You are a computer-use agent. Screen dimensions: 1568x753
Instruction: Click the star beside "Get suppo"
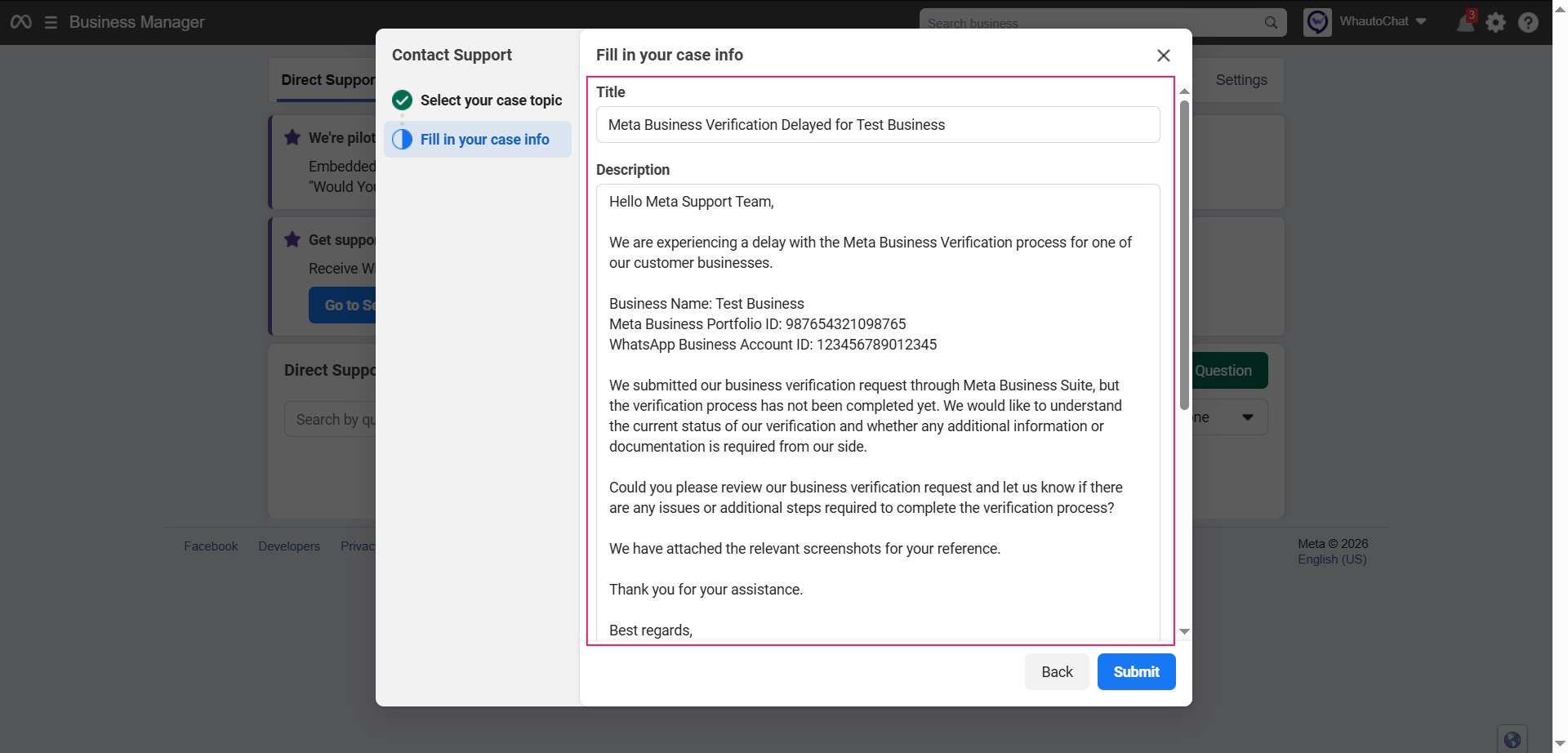point(292,239)
